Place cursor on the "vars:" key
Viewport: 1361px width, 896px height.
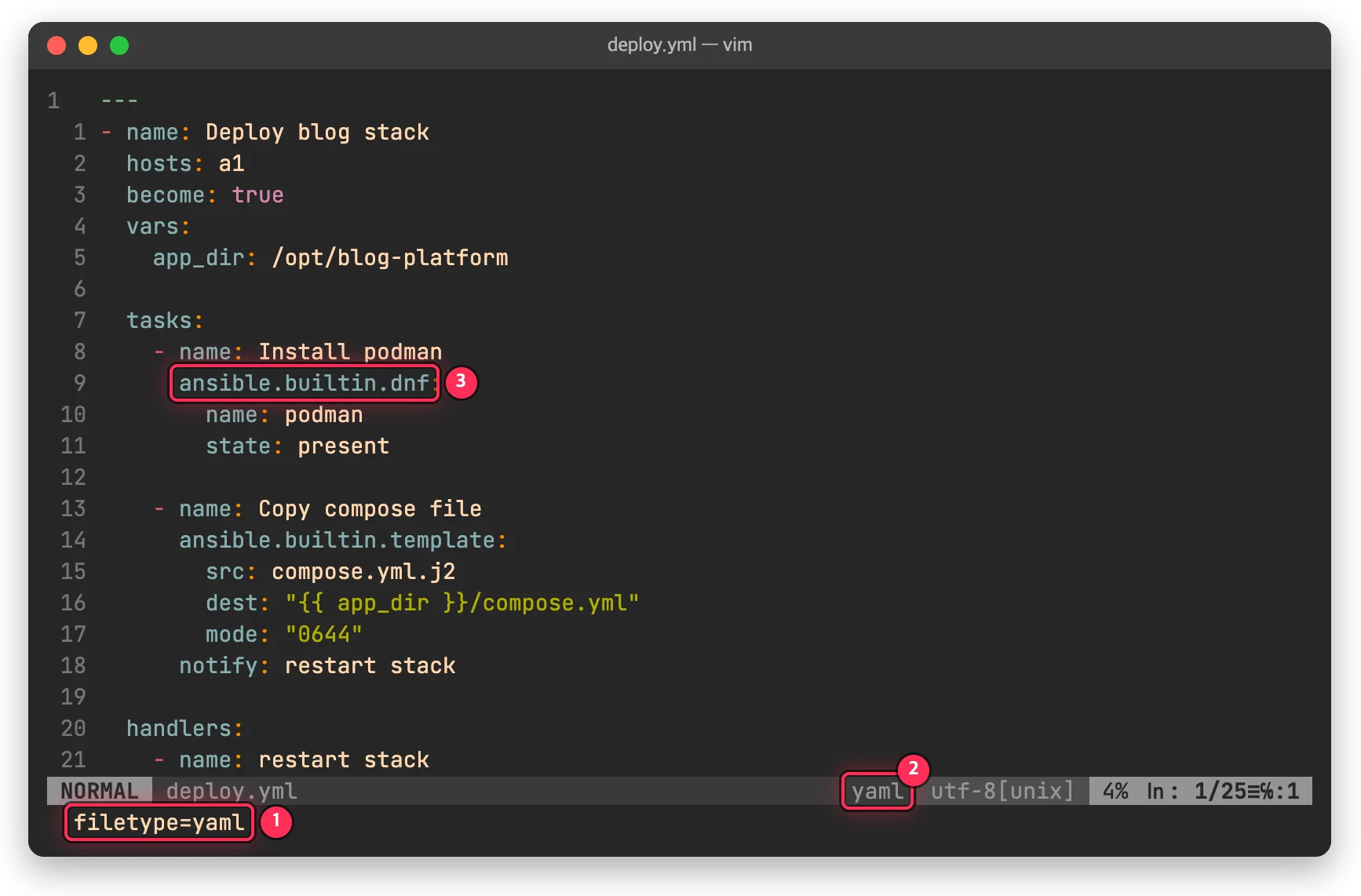point(159,226)
